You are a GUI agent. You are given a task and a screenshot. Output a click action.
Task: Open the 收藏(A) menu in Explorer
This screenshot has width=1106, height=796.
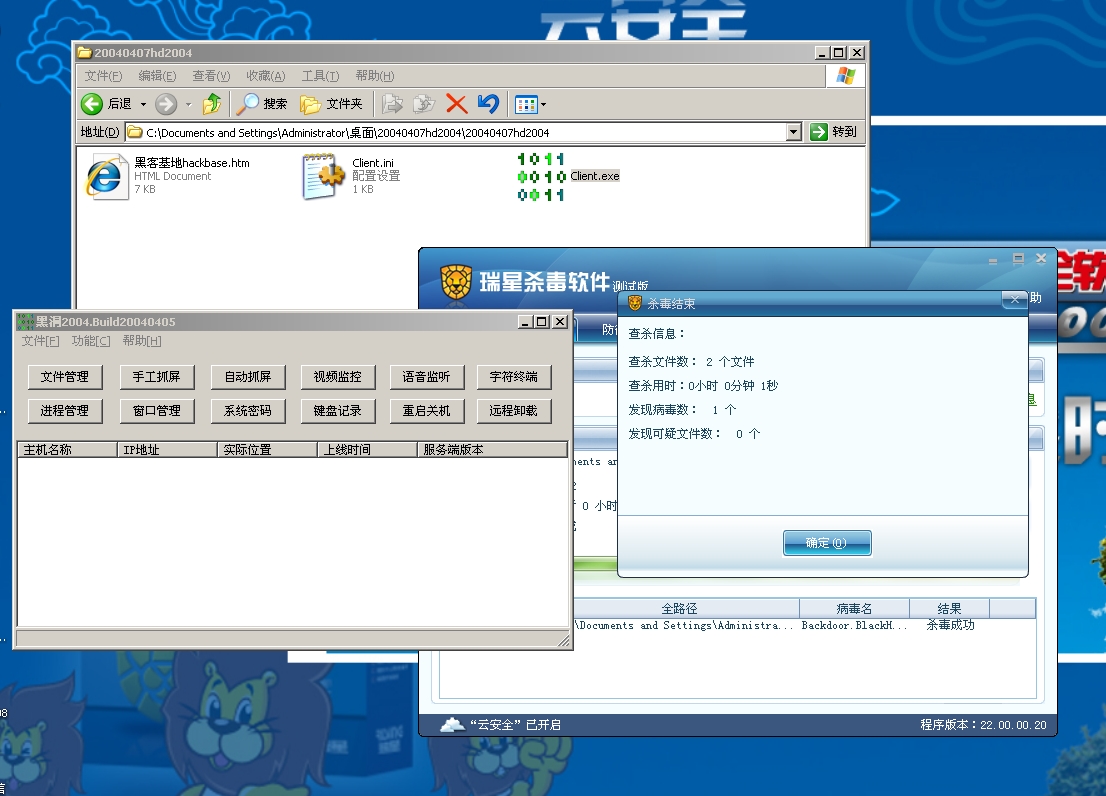pos(265,75)
